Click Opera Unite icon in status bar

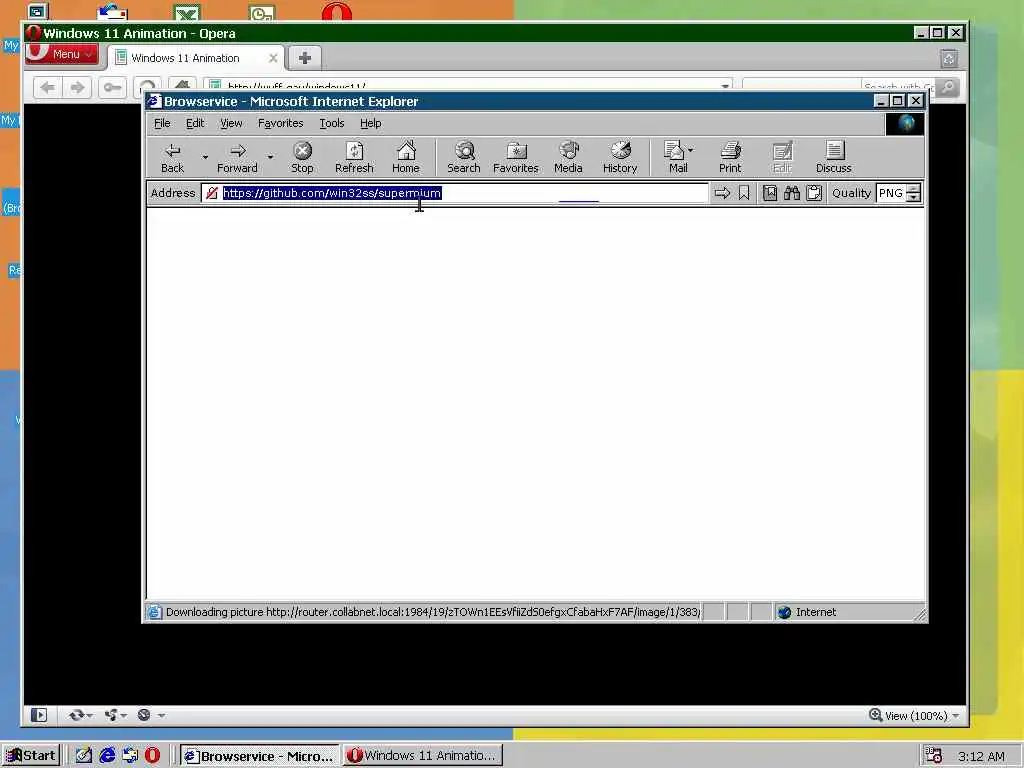[x=111, y=715]
